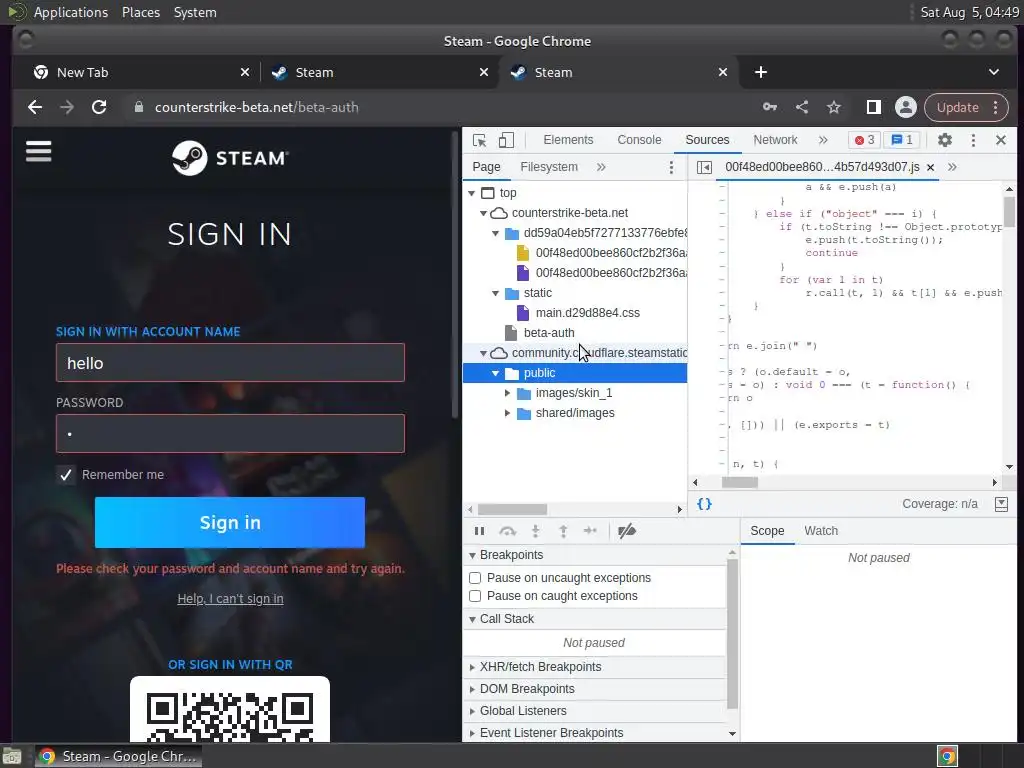Hide the navigator sidebar pane
The image size is (1024, 768).
coord(704,167)
